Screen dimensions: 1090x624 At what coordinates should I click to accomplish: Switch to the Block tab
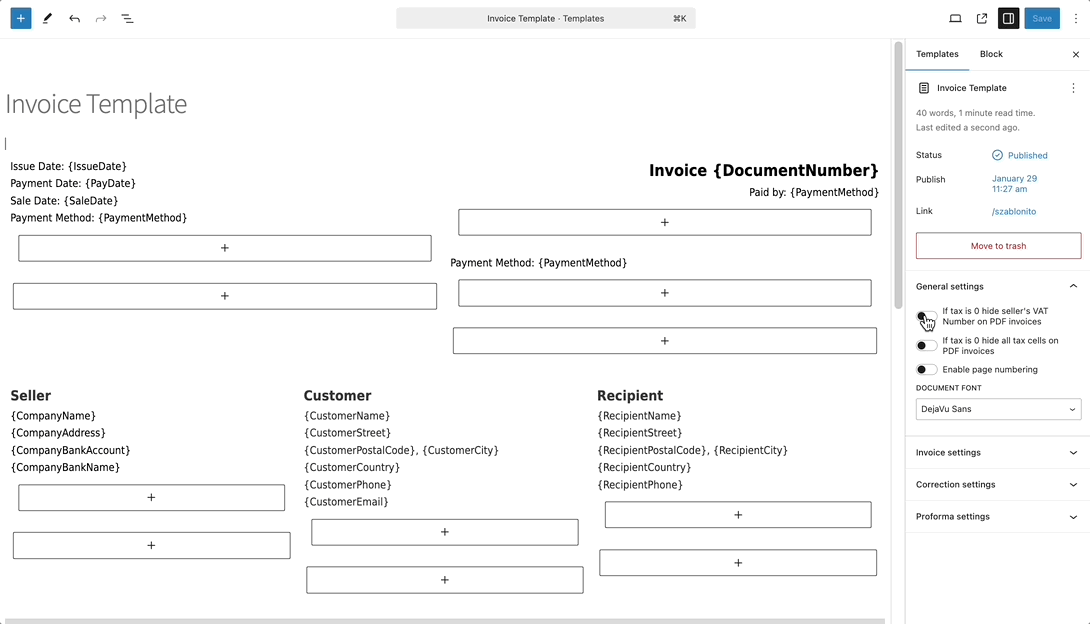pos(991,54)
